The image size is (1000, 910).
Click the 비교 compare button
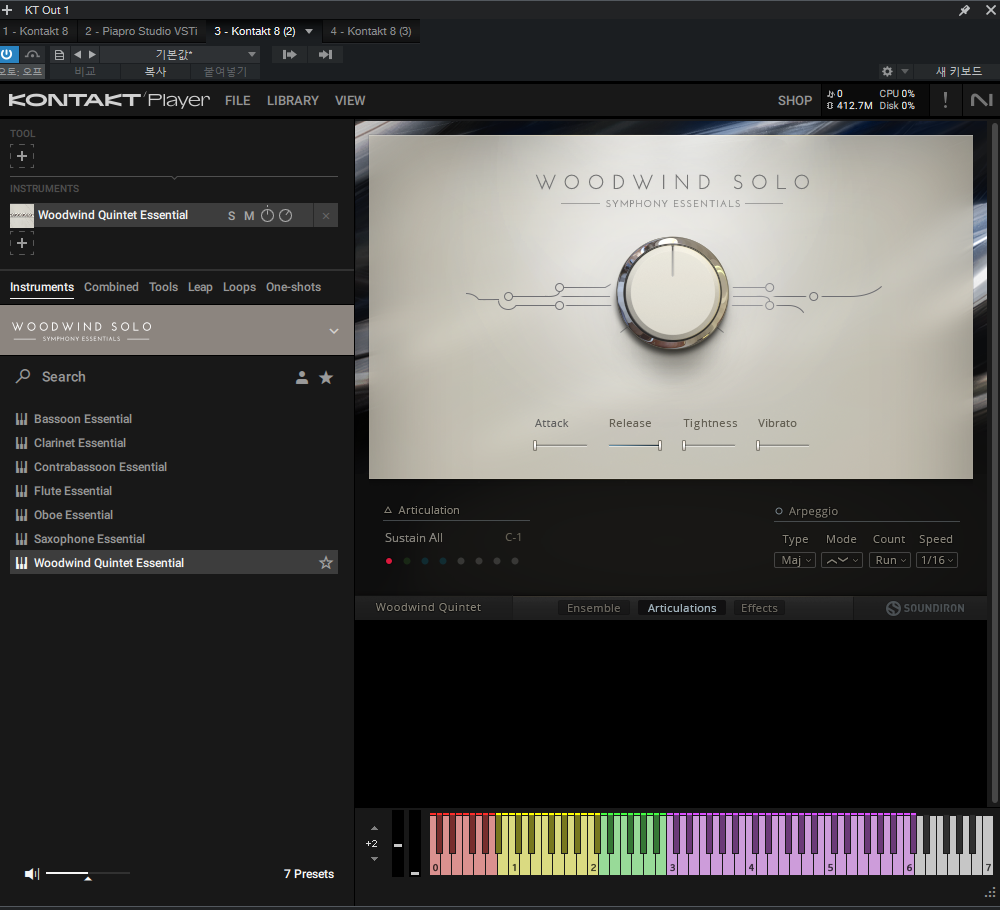click(84, 71)
